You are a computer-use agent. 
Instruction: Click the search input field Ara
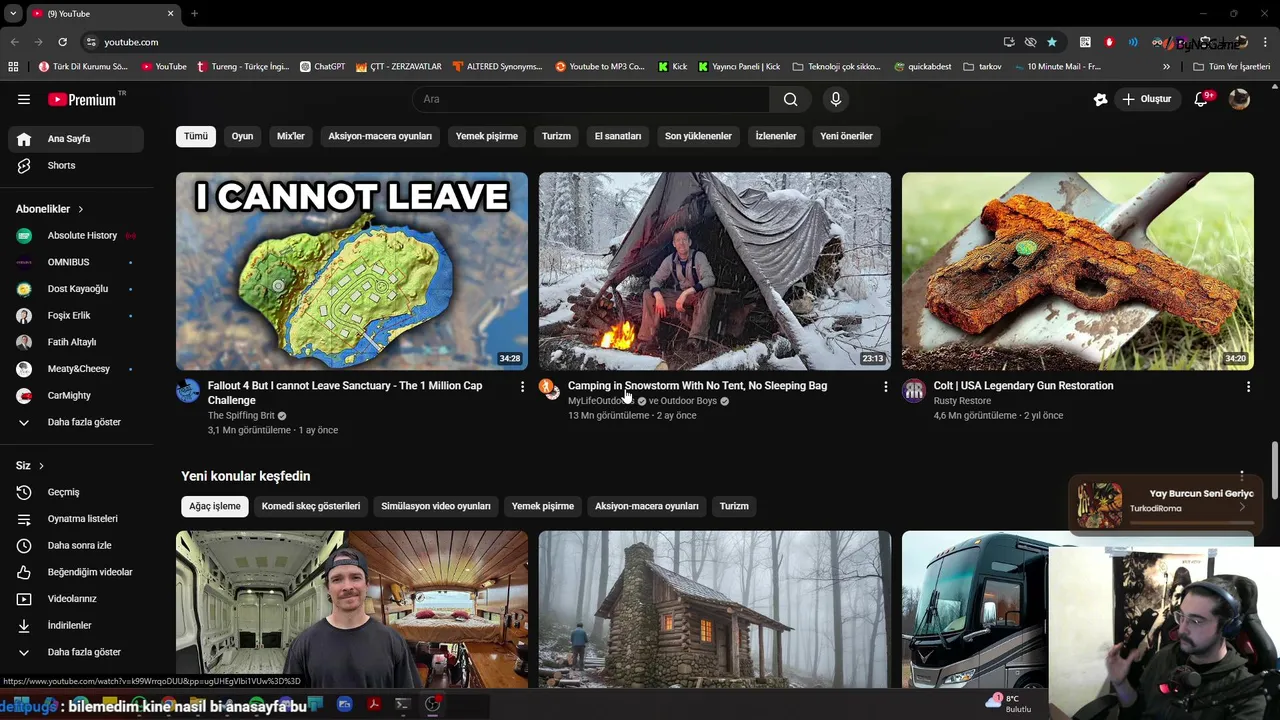[591, 99]
